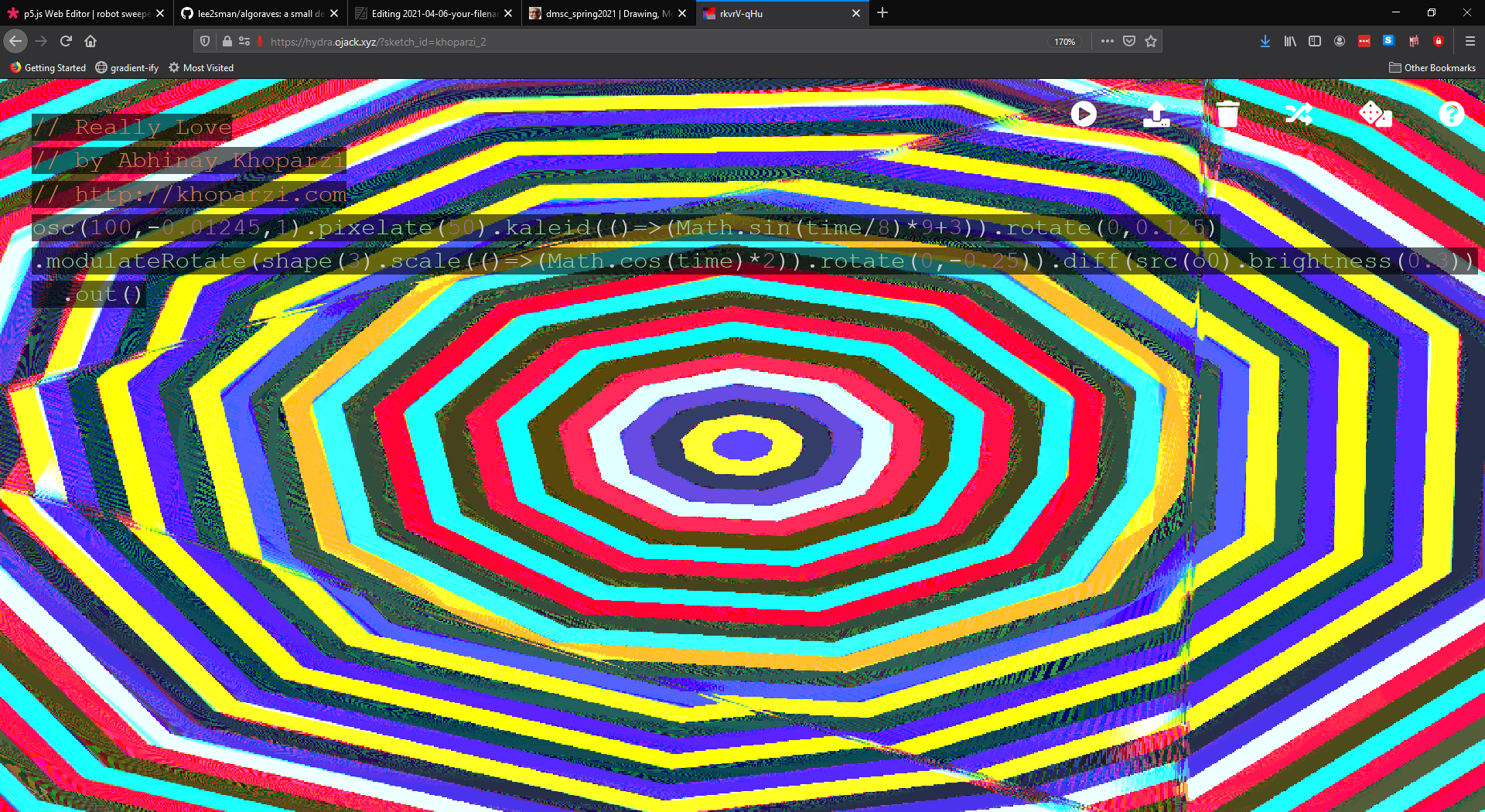Image resolution: width=1485 pixels, height=812 pixels.
Task: Click the .modulateRotate(shape(3) code line
Action: tap(754, 261)
